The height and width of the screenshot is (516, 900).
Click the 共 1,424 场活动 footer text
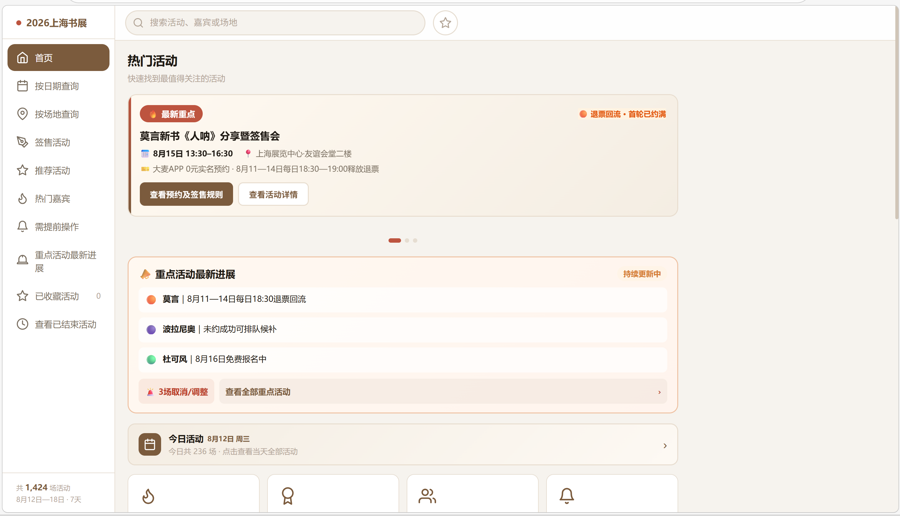(43, 487)
